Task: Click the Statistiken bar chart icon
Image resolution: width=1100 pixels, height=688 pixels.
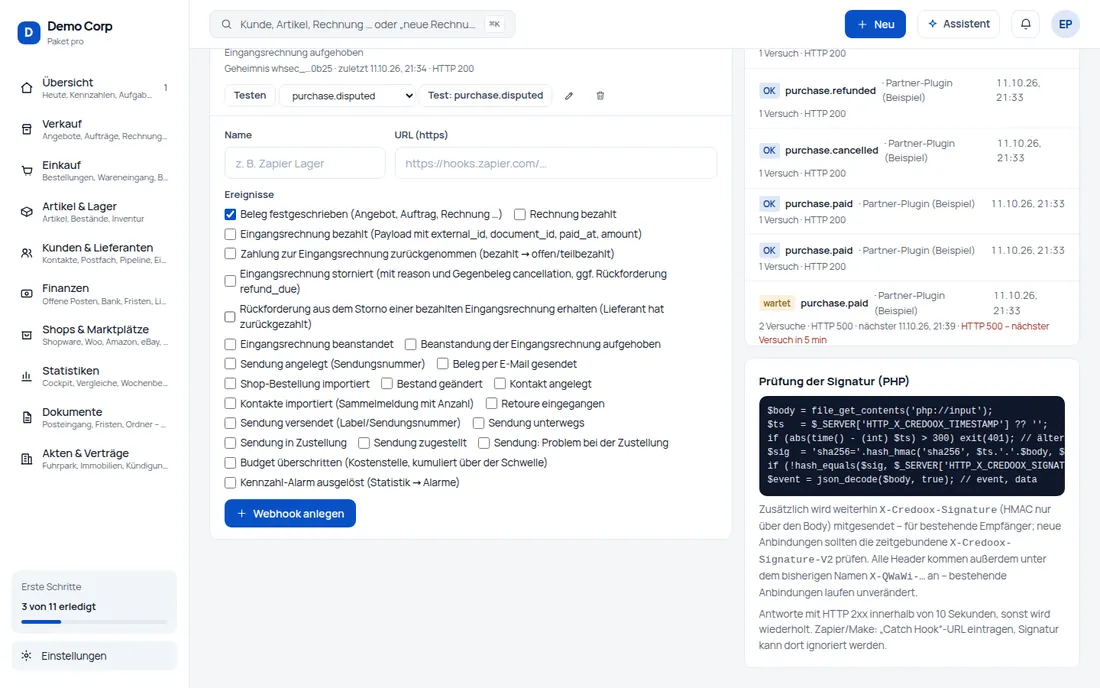Action: pyautogui.click(x=27, y=377)
